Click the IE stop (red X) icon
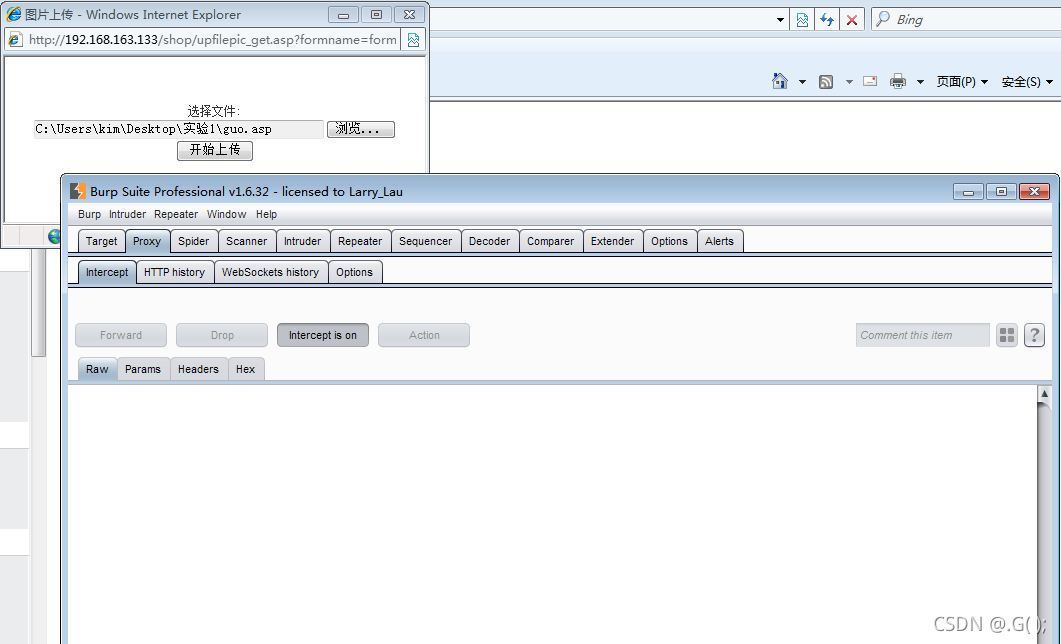 click(852, 20)
